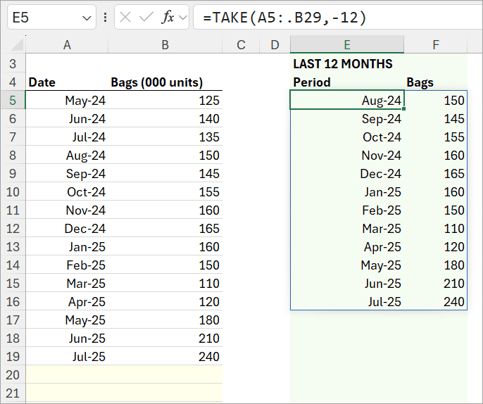The width and height of the screenshot is (483, 404).
Task: Select column A header
Action: click(67, 45)
